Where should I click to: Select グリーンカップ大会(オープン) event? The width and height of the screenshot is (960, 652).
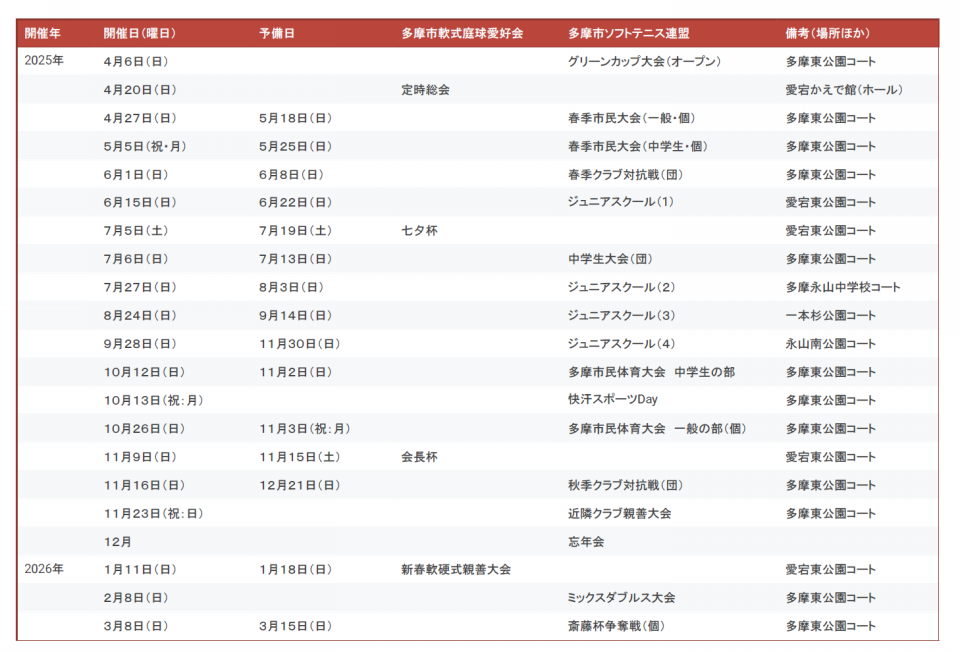pos(645,61)
